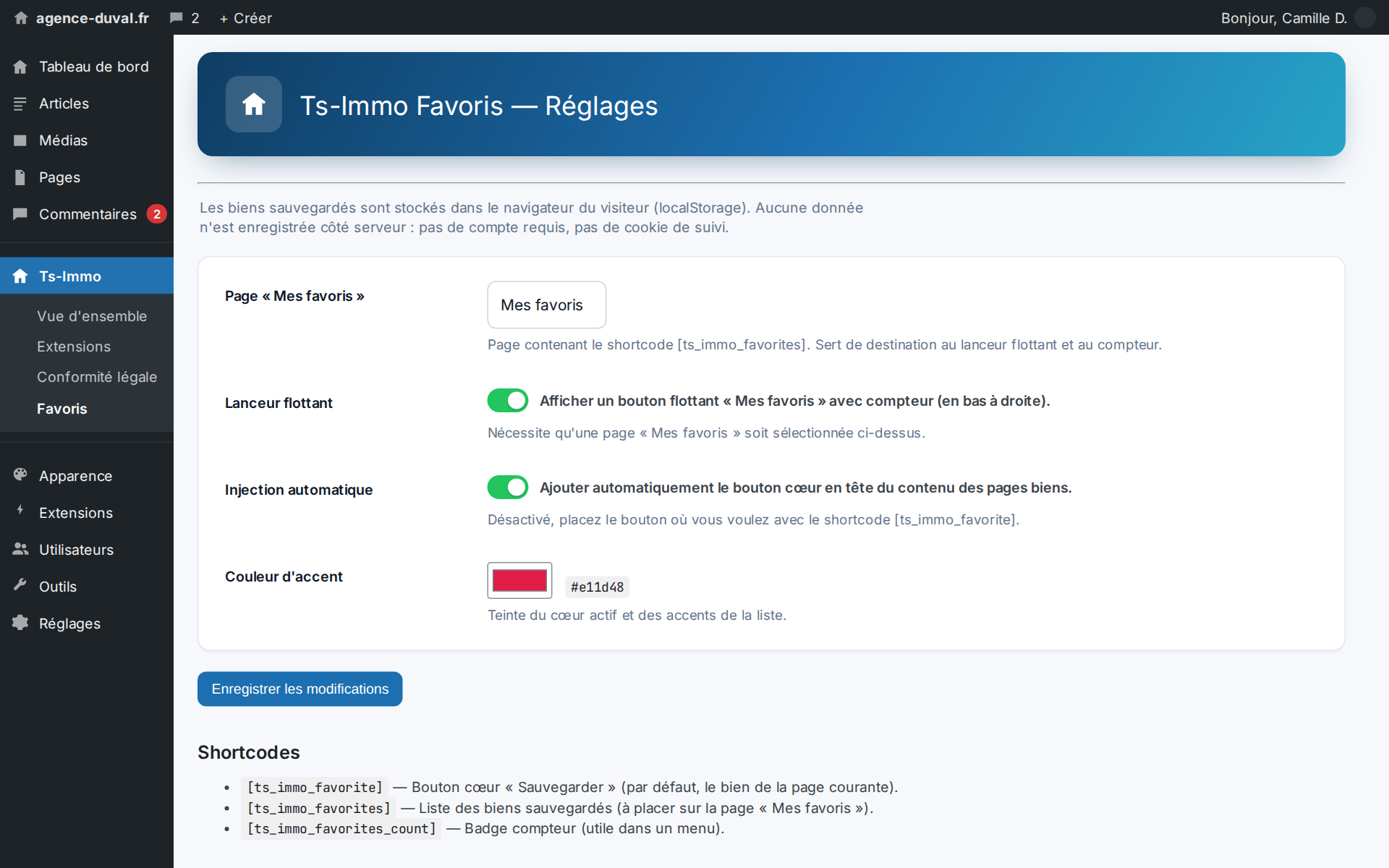Open the red accent color swatch
Image resolution: width=1389 pixels, height=868 pixels.
(x=519, y=580)
